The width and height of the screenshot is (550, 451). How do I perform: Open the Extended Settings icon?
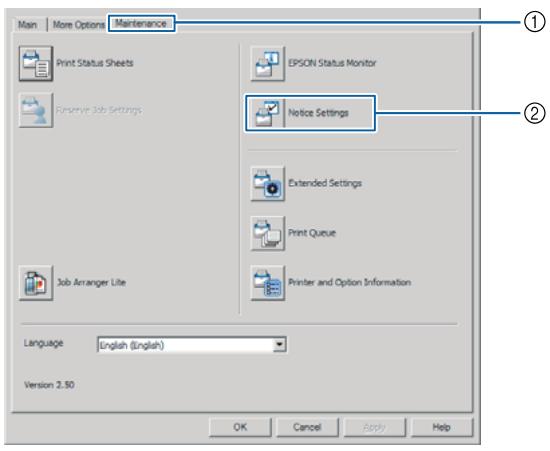click(x=267, y=183)
